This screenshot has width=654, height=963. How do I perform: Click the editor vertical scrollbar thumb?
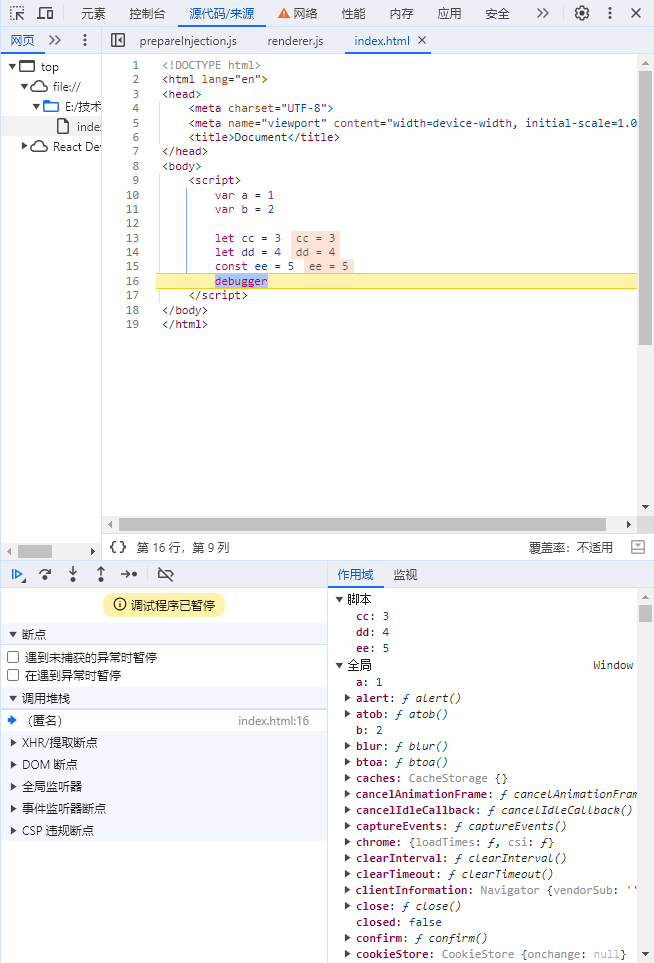pos(645,208)
